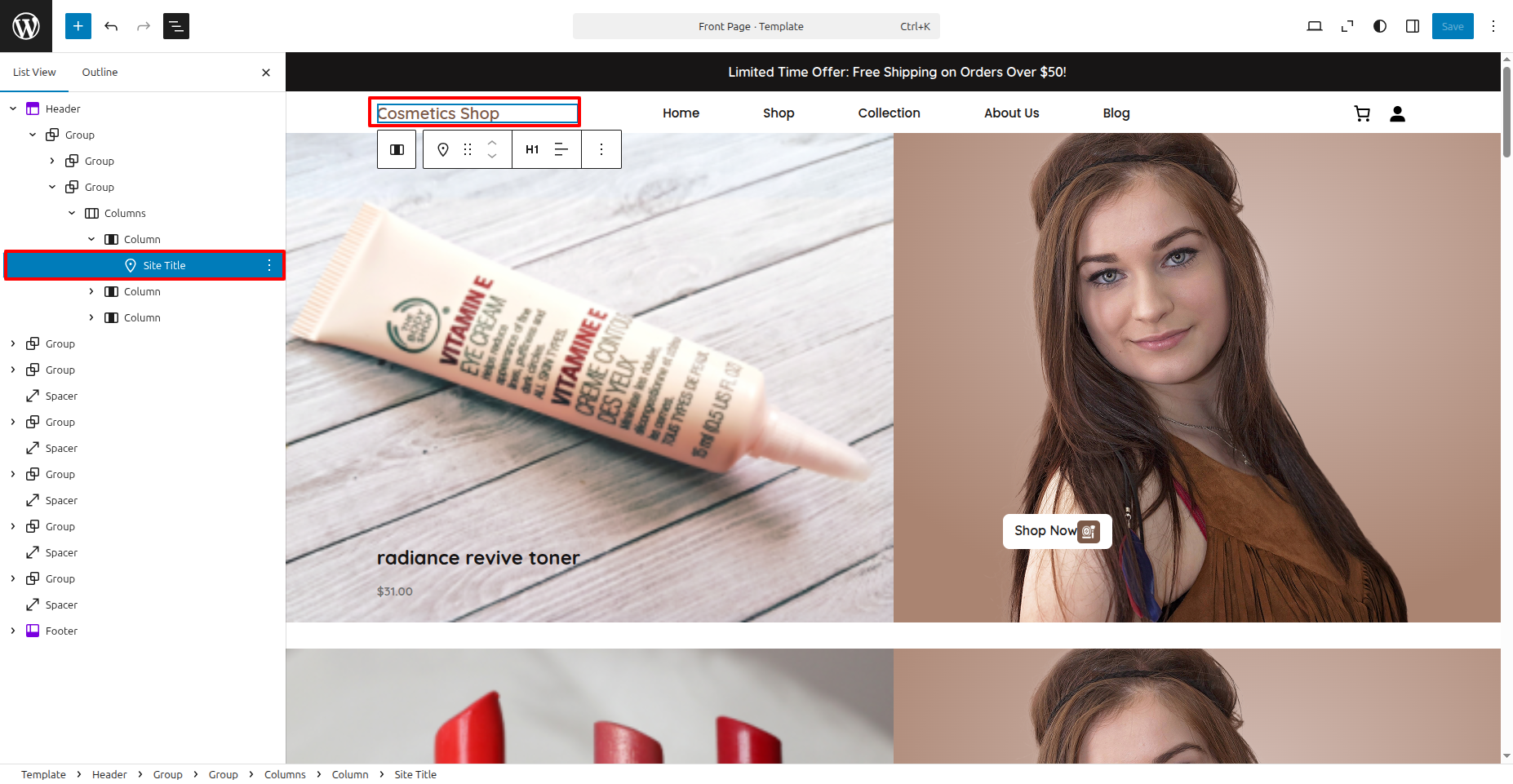Click the WordPress logo icon
This screenshot has height=784, width=1513.
26,26
